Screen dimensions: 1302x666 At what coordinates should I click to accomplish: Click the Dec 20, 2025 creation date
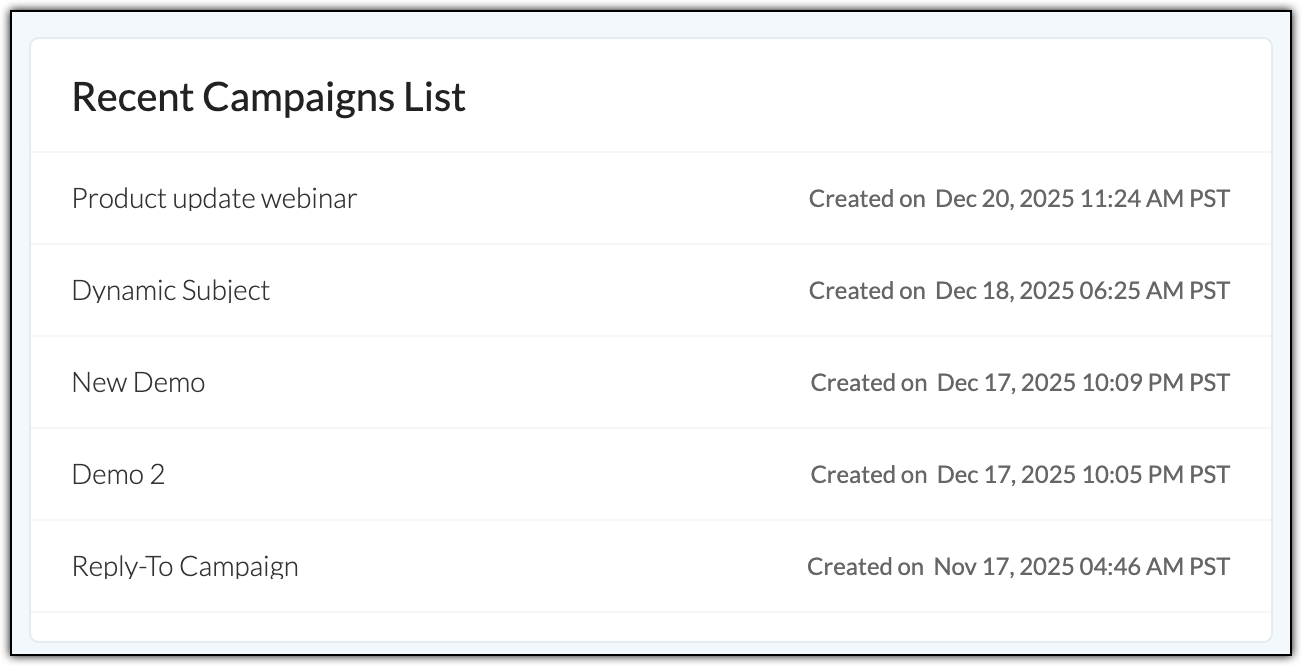click(1003, 199)
